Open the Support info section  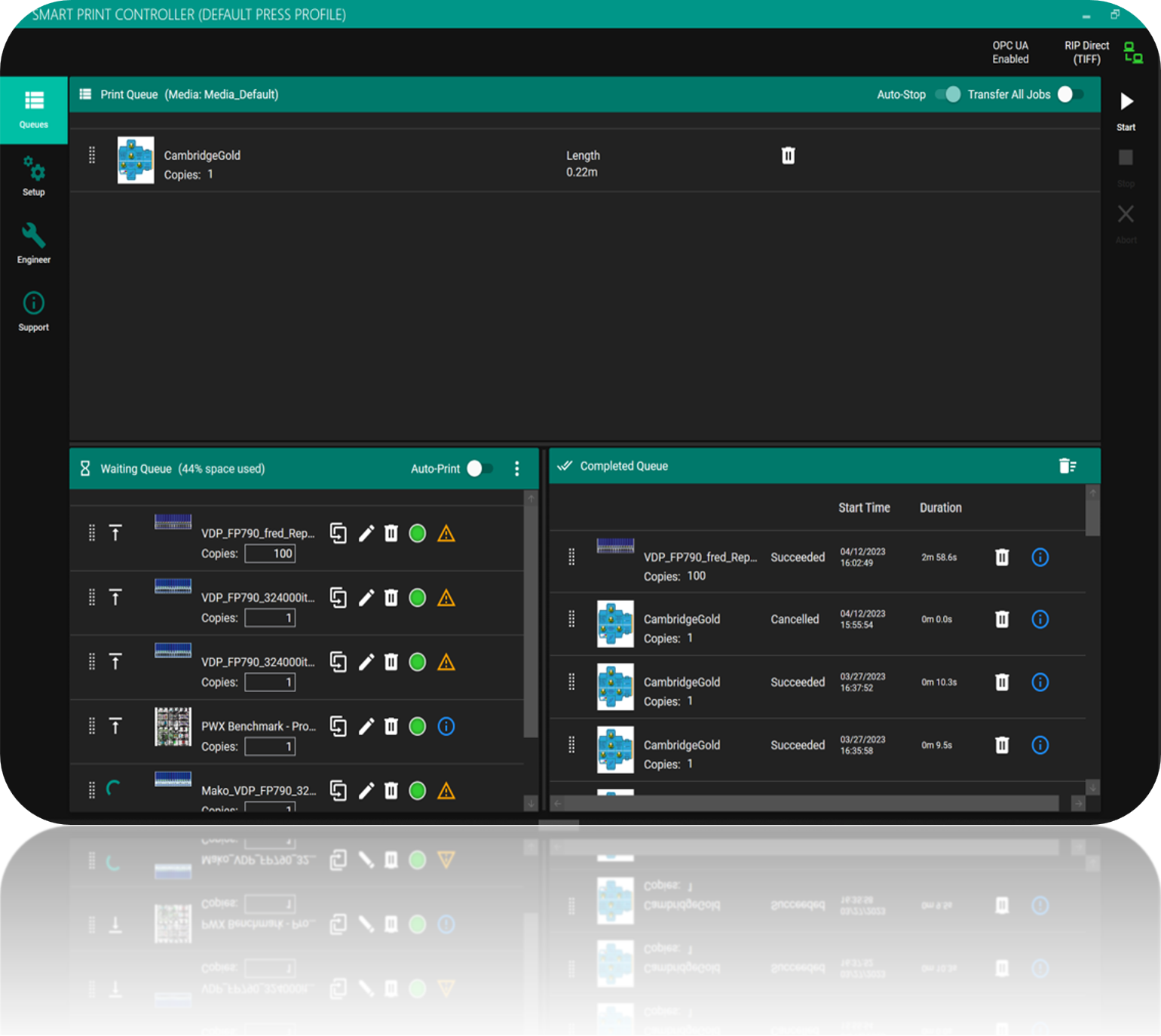(33, 311)
